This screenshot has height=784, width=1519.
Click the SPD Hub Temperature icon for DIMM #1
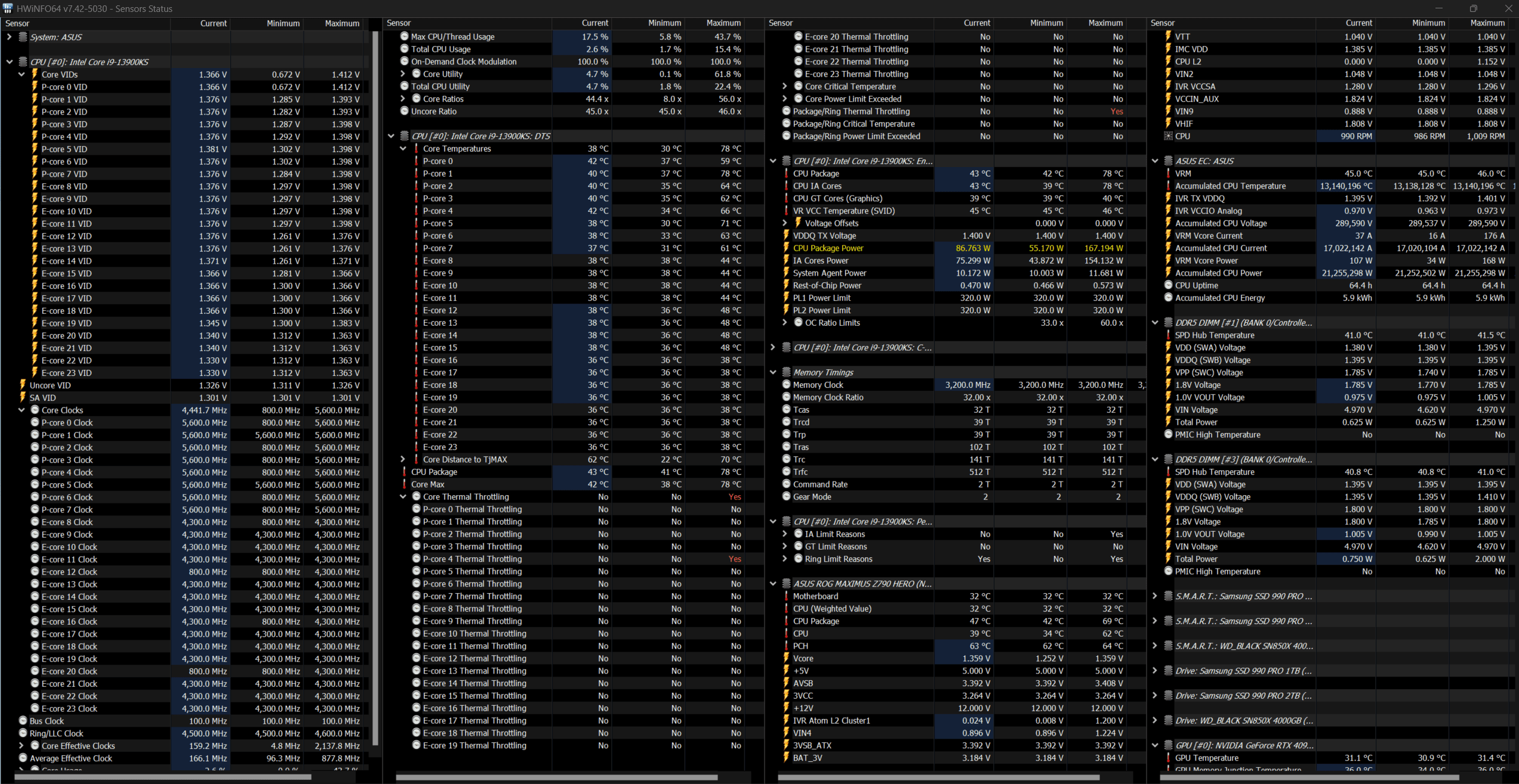tap(1168, 335)
